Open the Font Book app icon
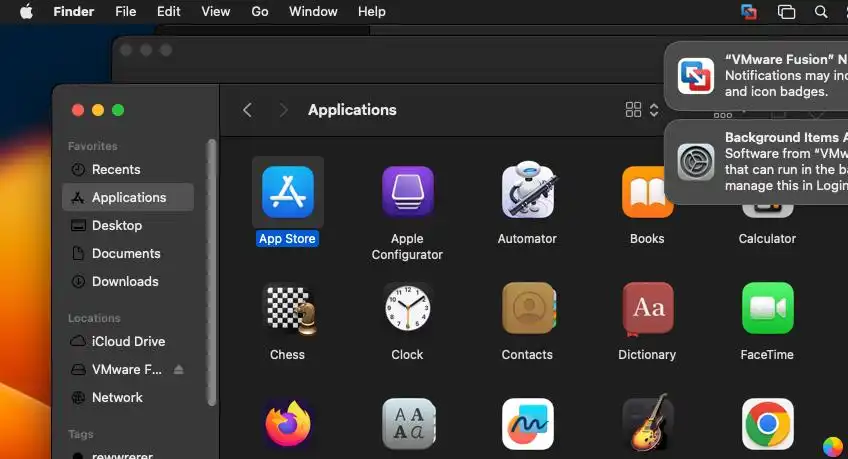 (x=409, y=424)
